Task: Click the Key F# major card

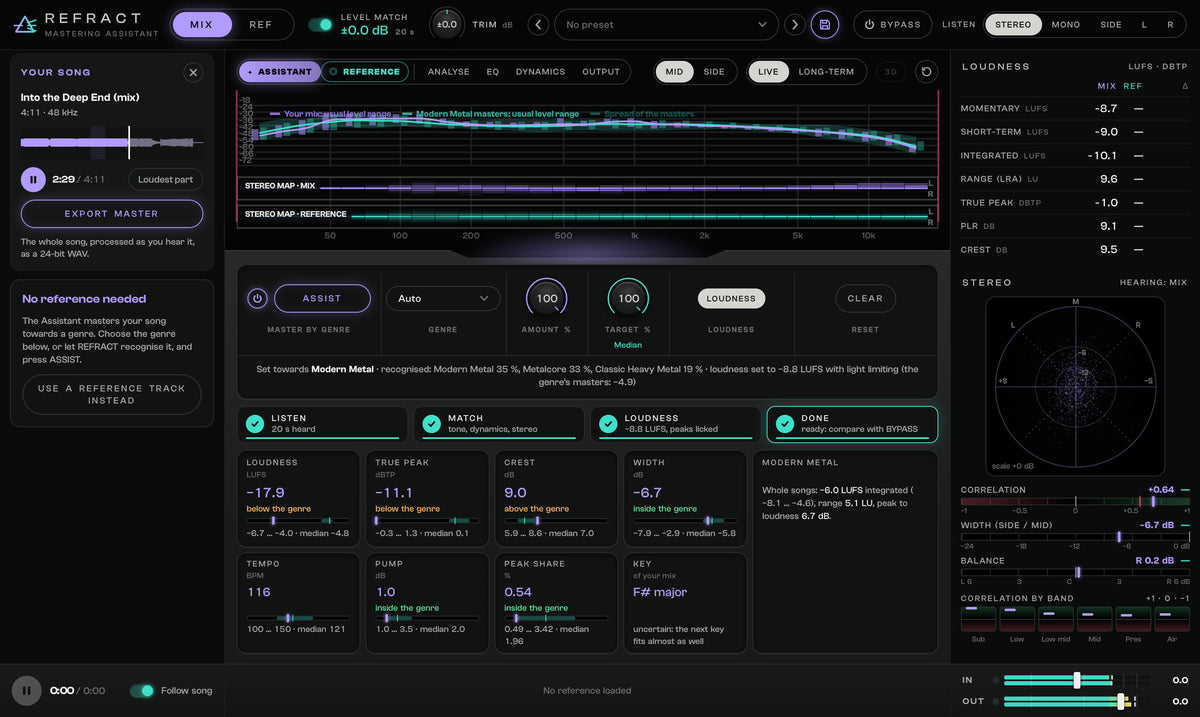Action: (x=685, y=602)
